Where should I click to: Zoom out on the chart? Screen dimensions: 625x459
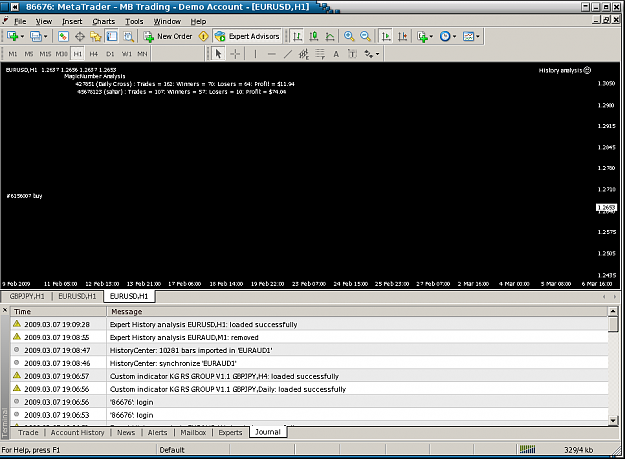pyautogui.click(x=365, y=37)
